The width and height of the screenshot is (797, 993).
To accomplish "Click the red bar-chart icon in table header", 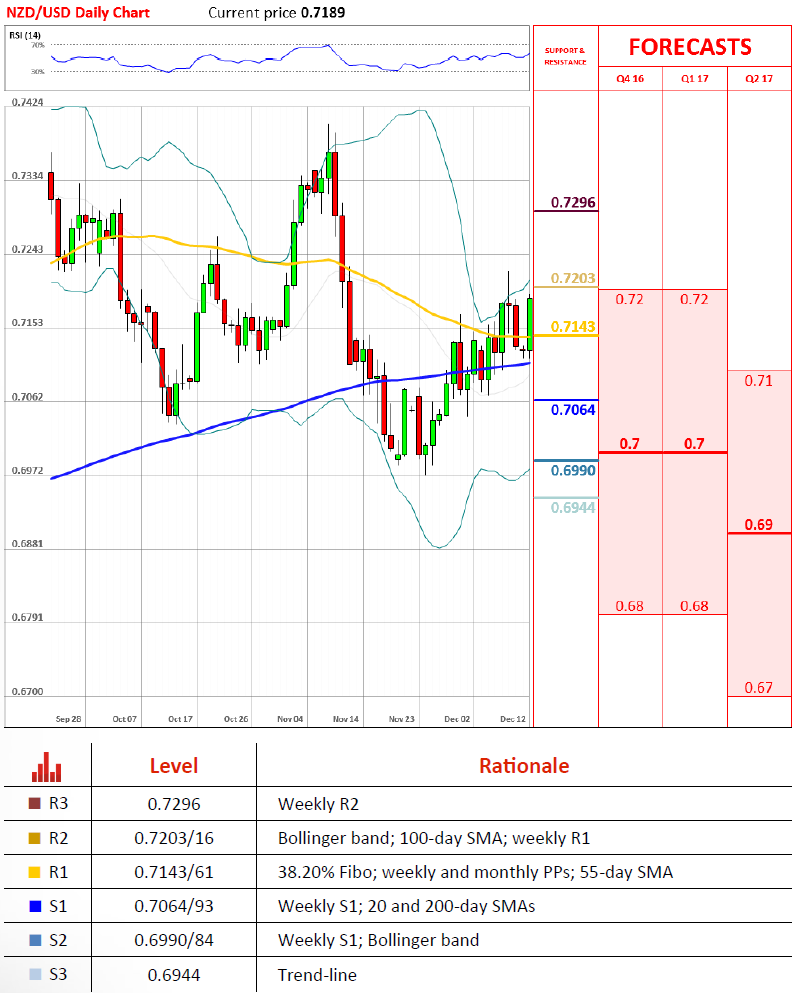I will [x=47, y=767].
